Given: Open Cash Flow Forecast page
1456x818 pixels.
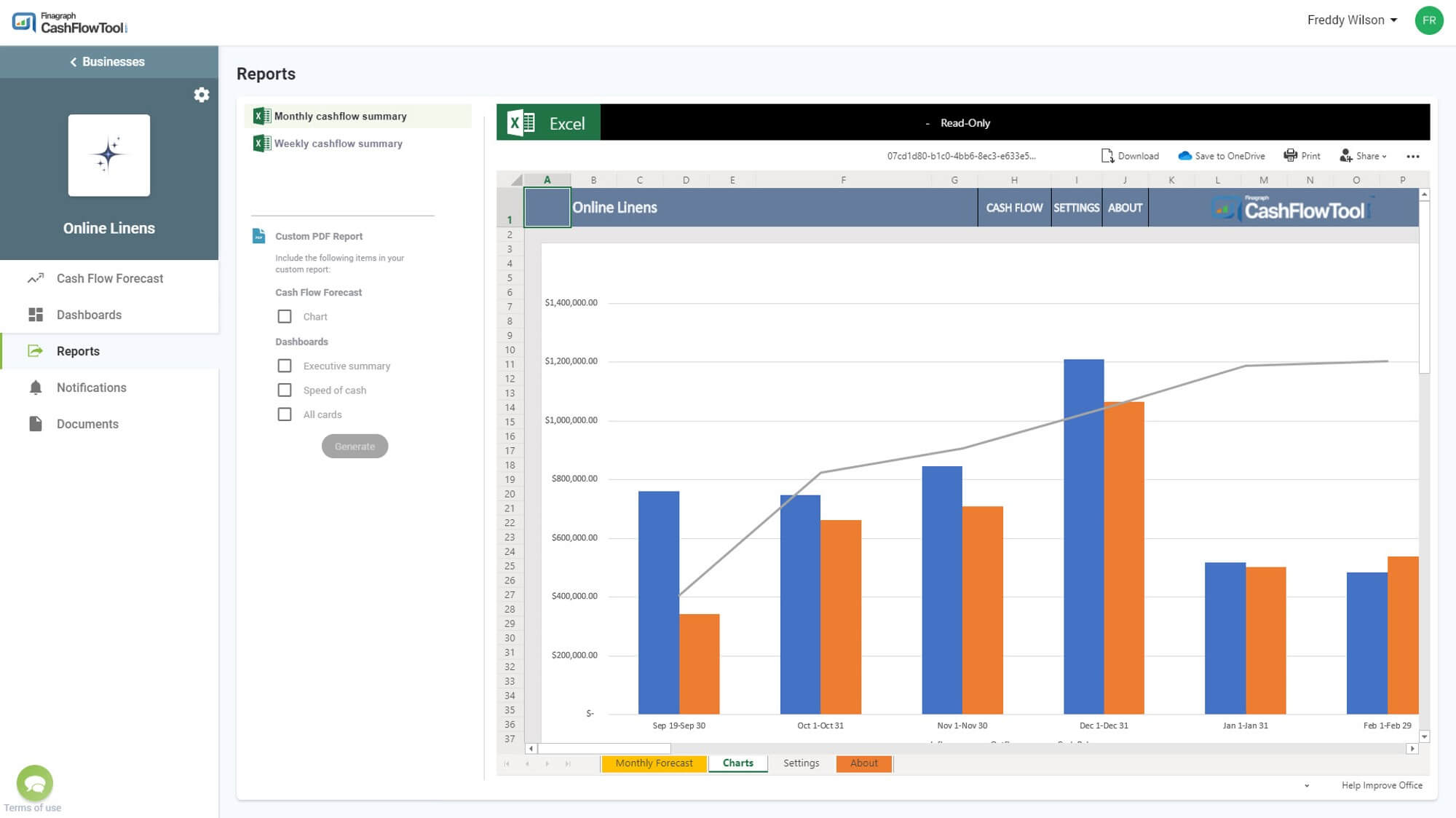Looking at the screenshot, I should (109, 278).
